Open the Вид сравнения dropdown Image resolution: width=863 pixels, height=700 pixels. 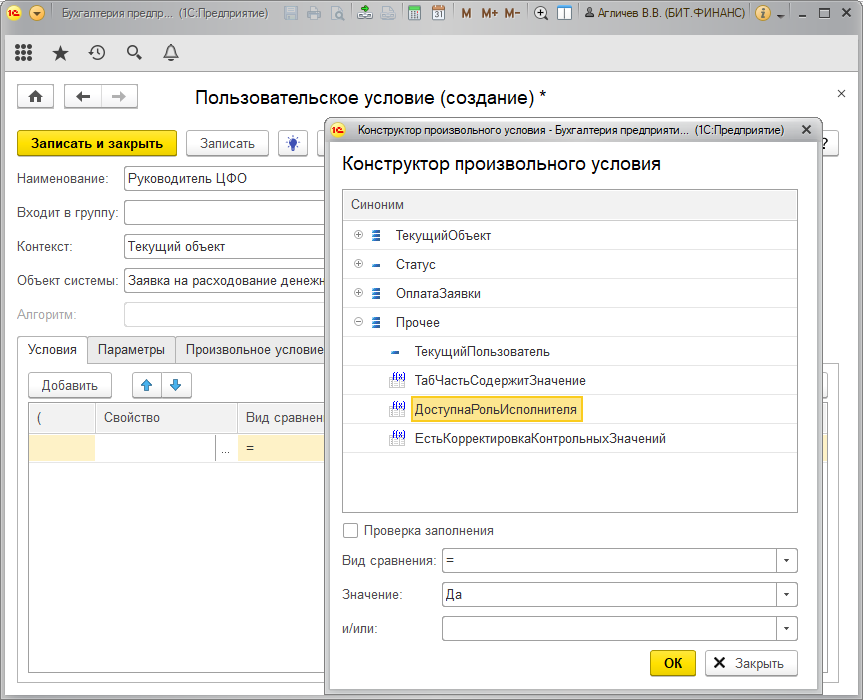pyautogui.click(x=787, y=561)
